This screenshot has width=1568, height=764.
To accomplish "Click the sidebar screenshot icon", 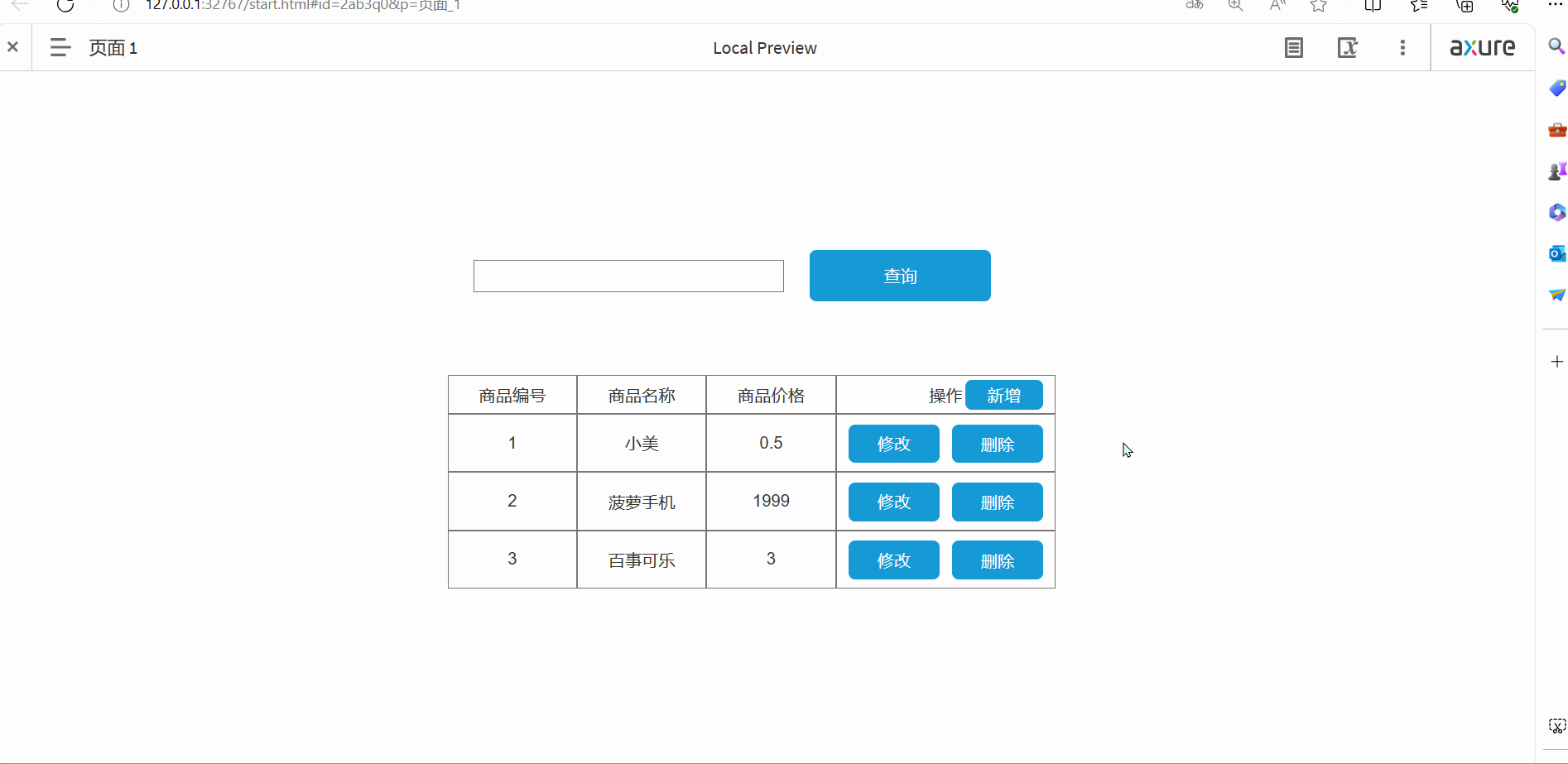I will pos(1556,726).
